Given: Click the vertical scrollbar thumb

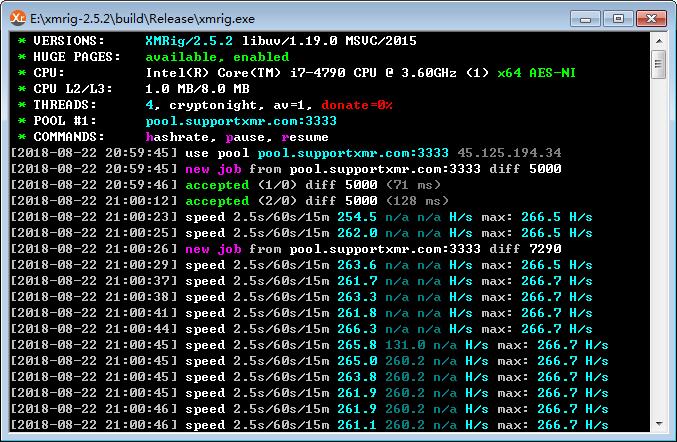Looking at the screenshot, I should click(x=658, y=64).
